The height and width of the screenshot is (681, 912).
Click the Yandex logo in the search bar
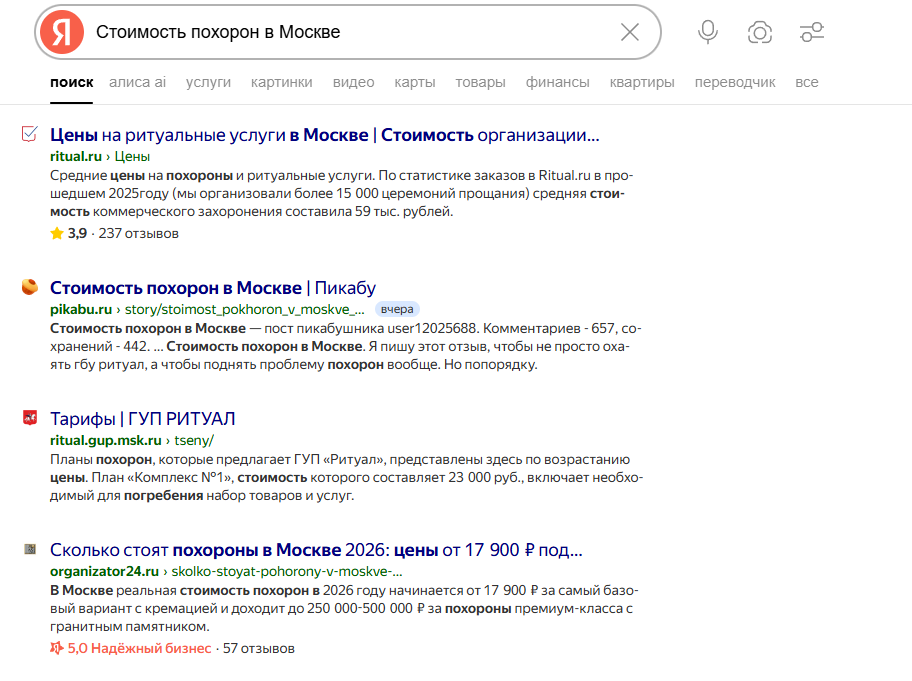62,32
